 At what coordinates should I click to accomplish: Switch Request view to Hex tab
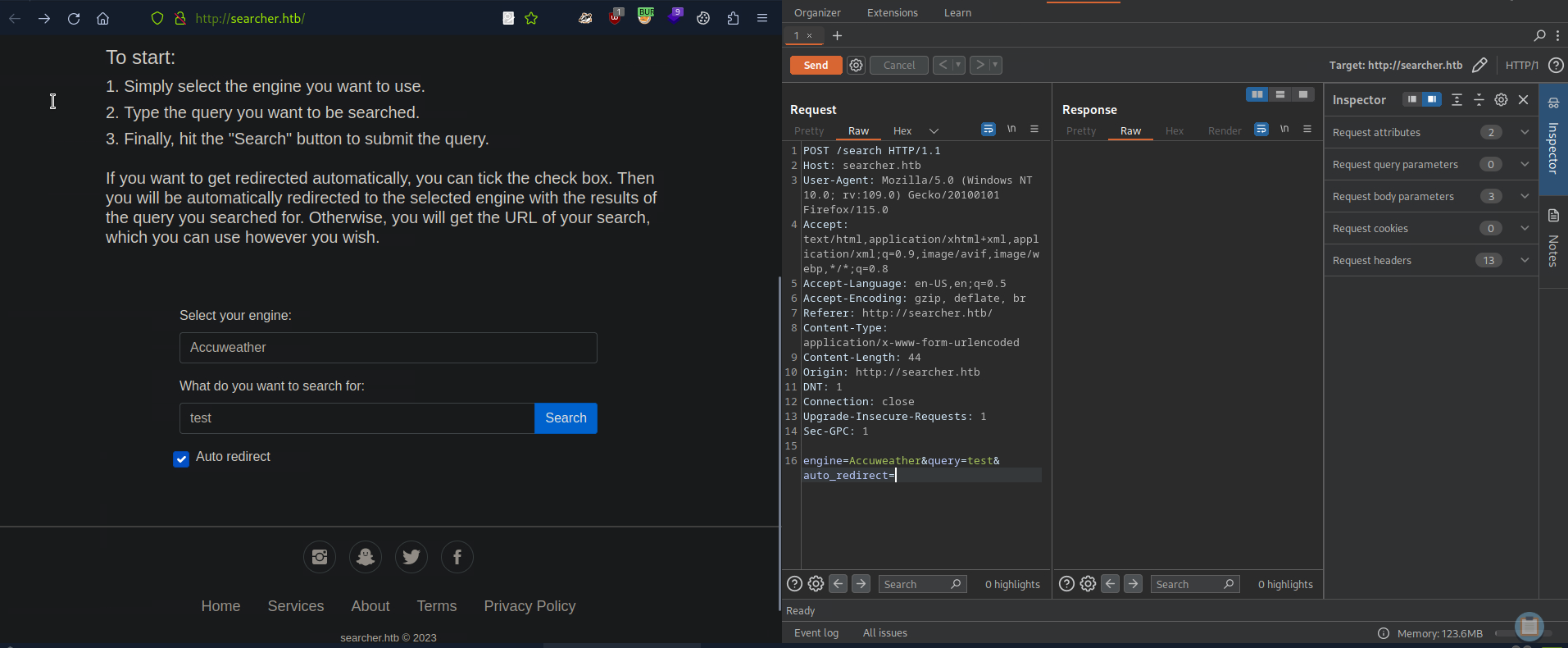coord(902,131)
